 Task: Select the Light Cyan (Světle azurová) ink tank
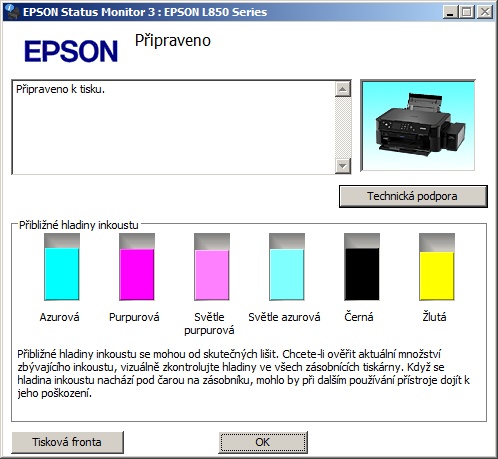click(287, 267)
